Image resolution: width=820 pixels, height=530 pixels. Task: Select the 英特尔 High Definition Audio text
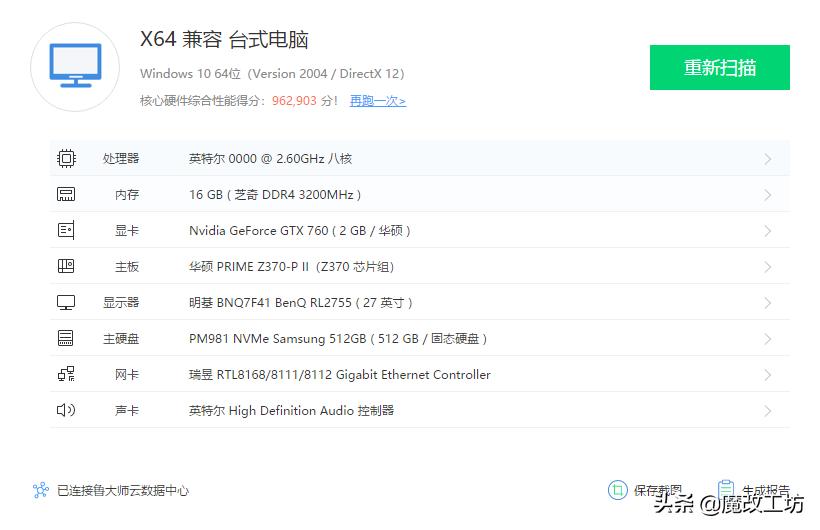click(291, 411)
